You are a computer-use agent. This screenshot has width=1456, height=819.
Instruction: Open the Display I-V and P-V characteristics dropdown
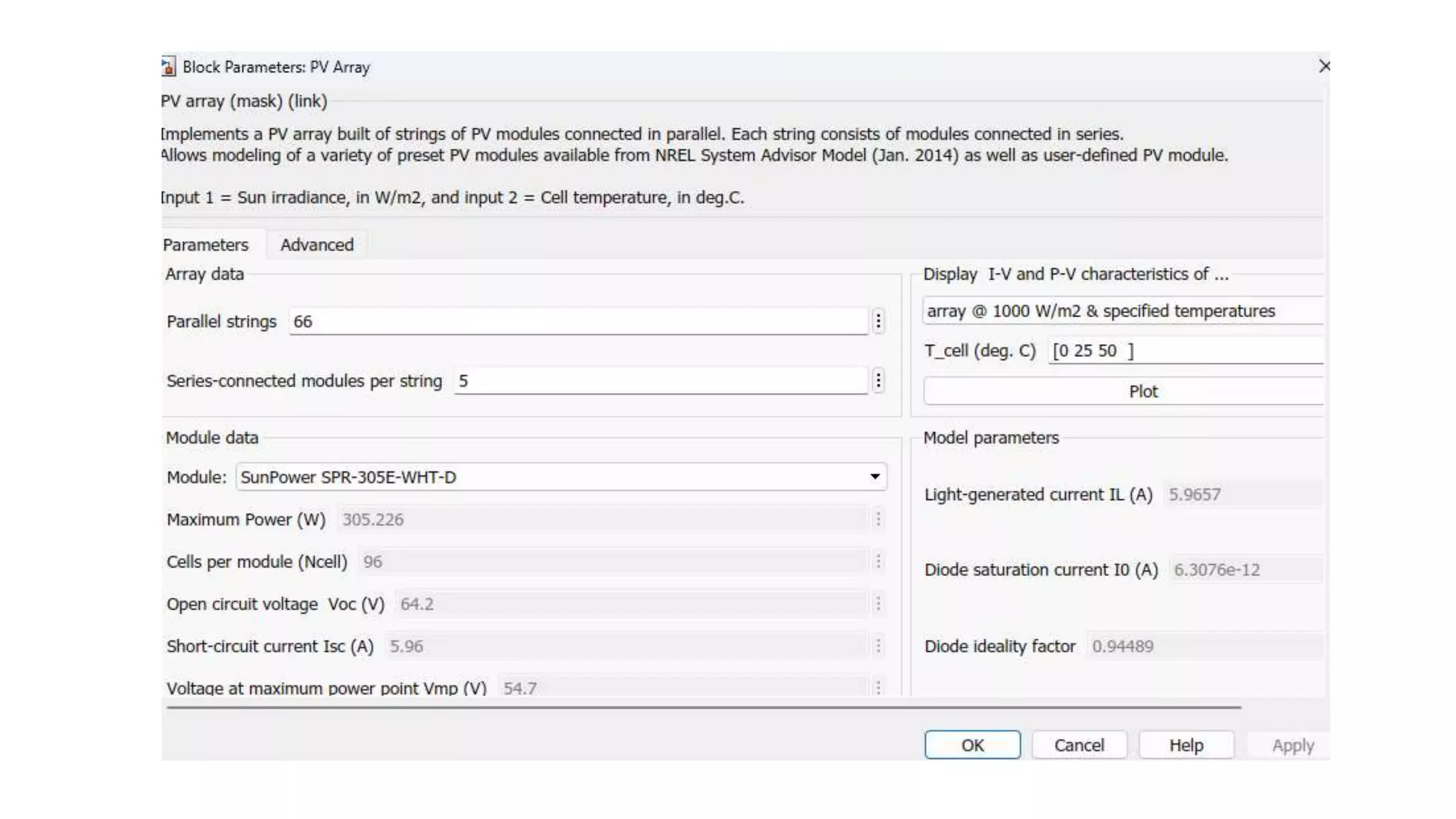[x=1122, y=311]
